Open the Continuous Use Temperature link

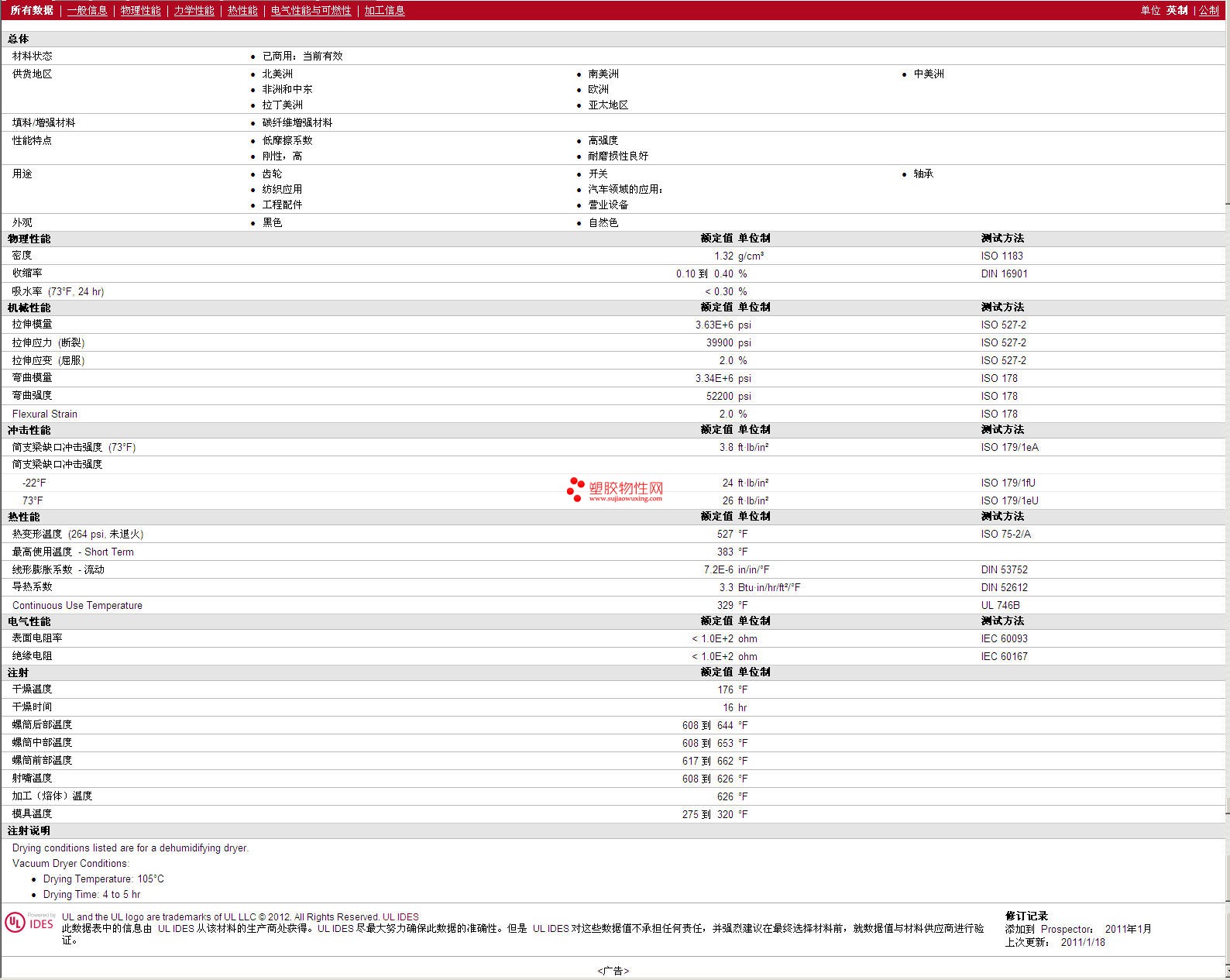coord(77,605)
